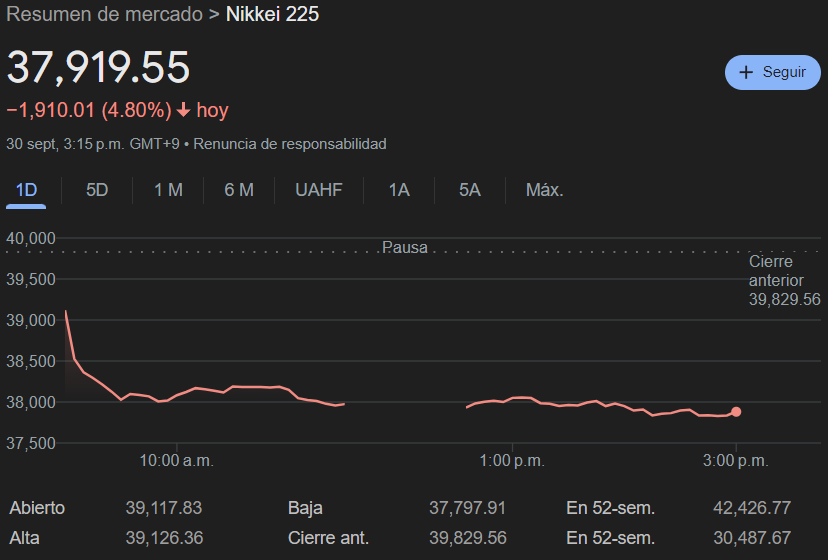
Task: Click the 52-week high value 42,426.77
Action: [752, 508]
